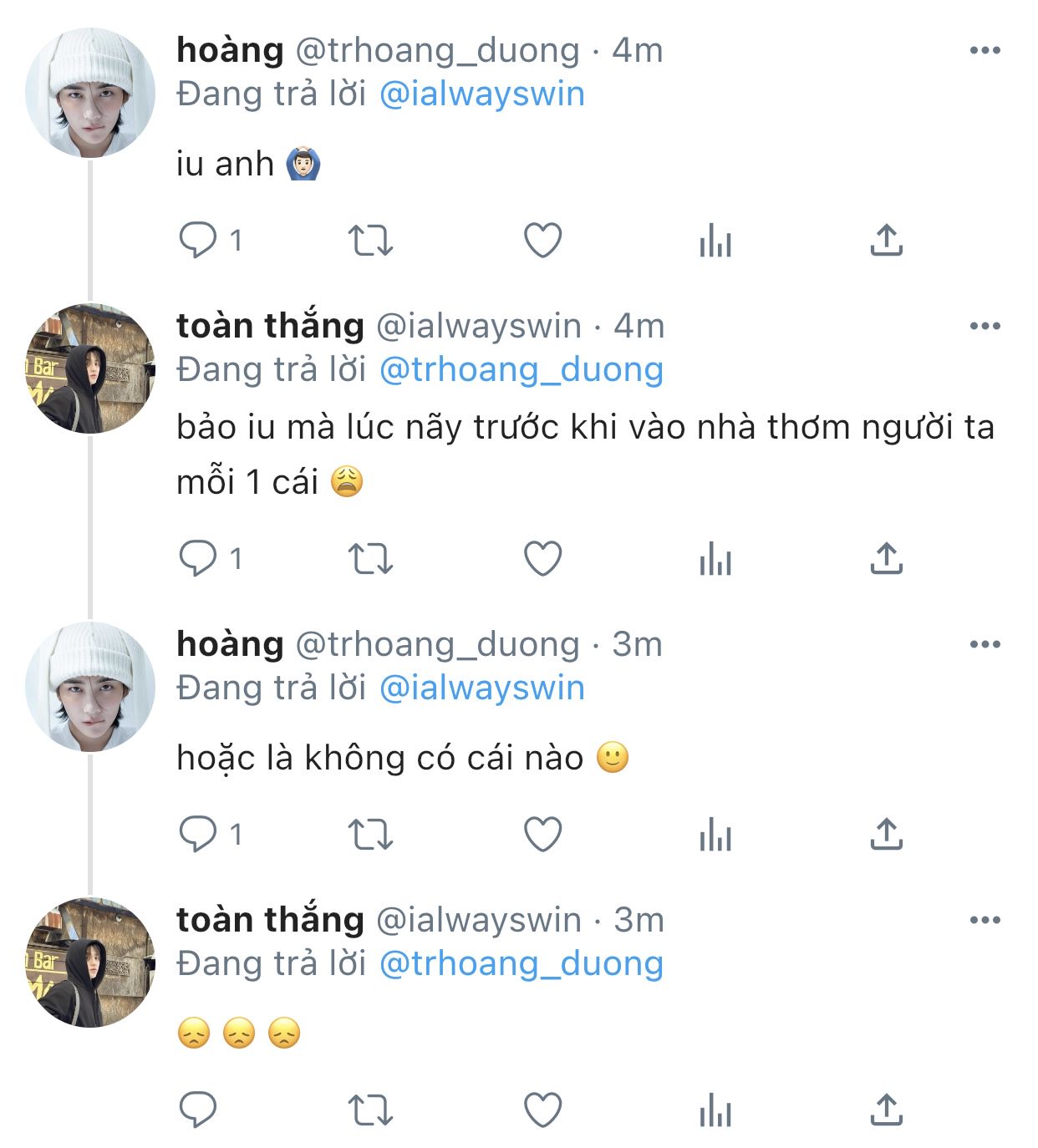Open more options on second hoàng tweet

tap(985, 644)
